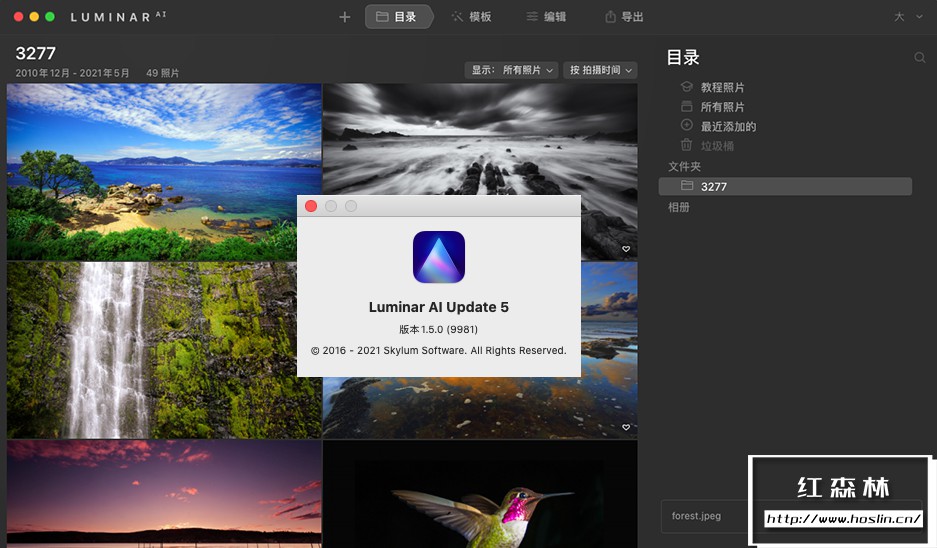Screen dimensions: 937x548
Task: Click the 教程照片 graduation cap icon
Action: tap(687, 87)
